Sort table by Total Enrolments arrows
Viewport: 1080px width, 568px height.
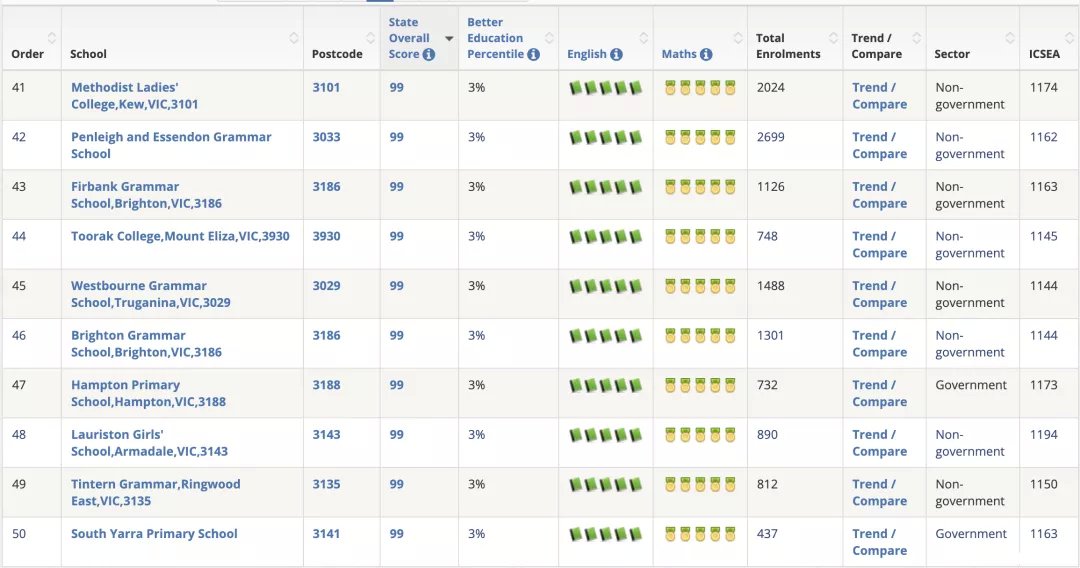point(833,38)
